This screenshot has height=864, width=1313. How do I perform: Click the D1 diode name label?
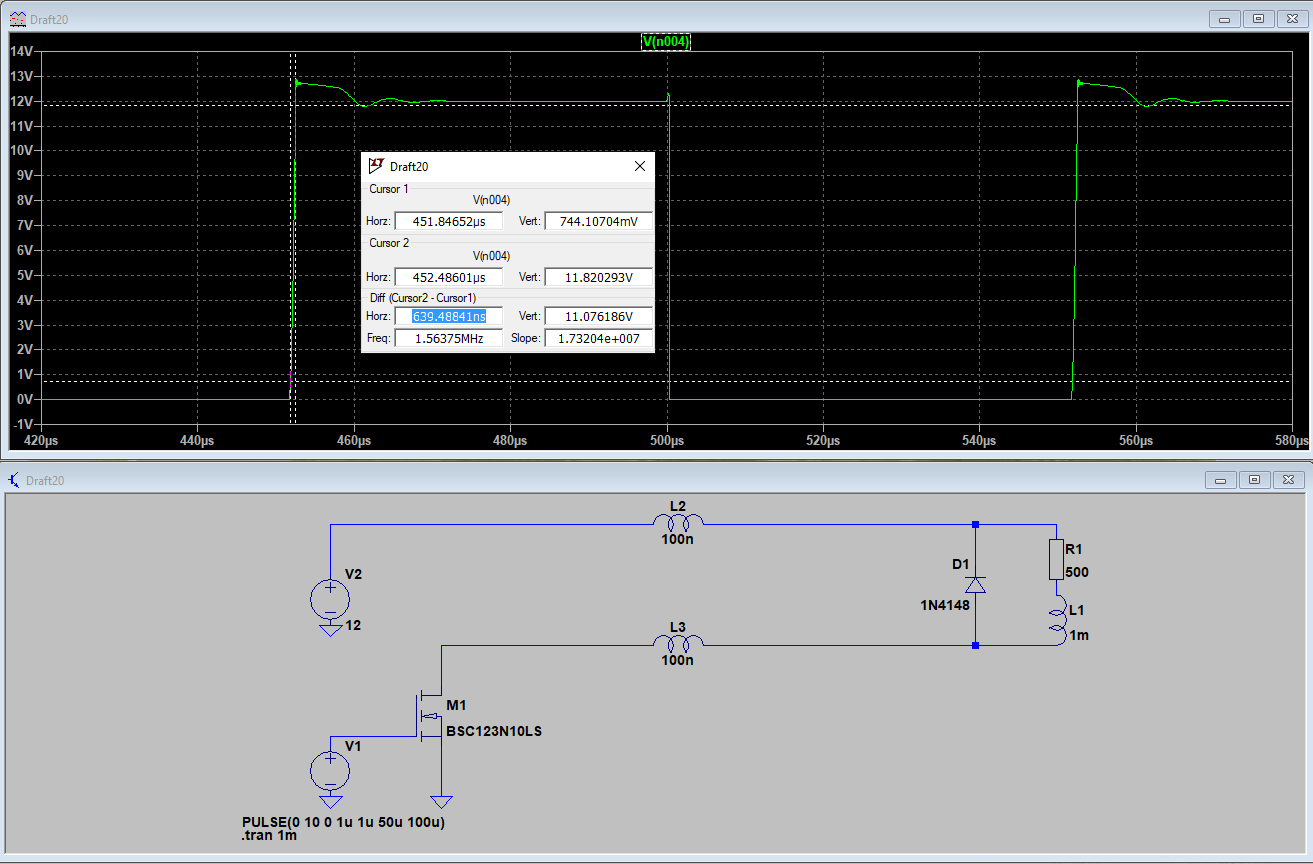click(x=961, y=564)
